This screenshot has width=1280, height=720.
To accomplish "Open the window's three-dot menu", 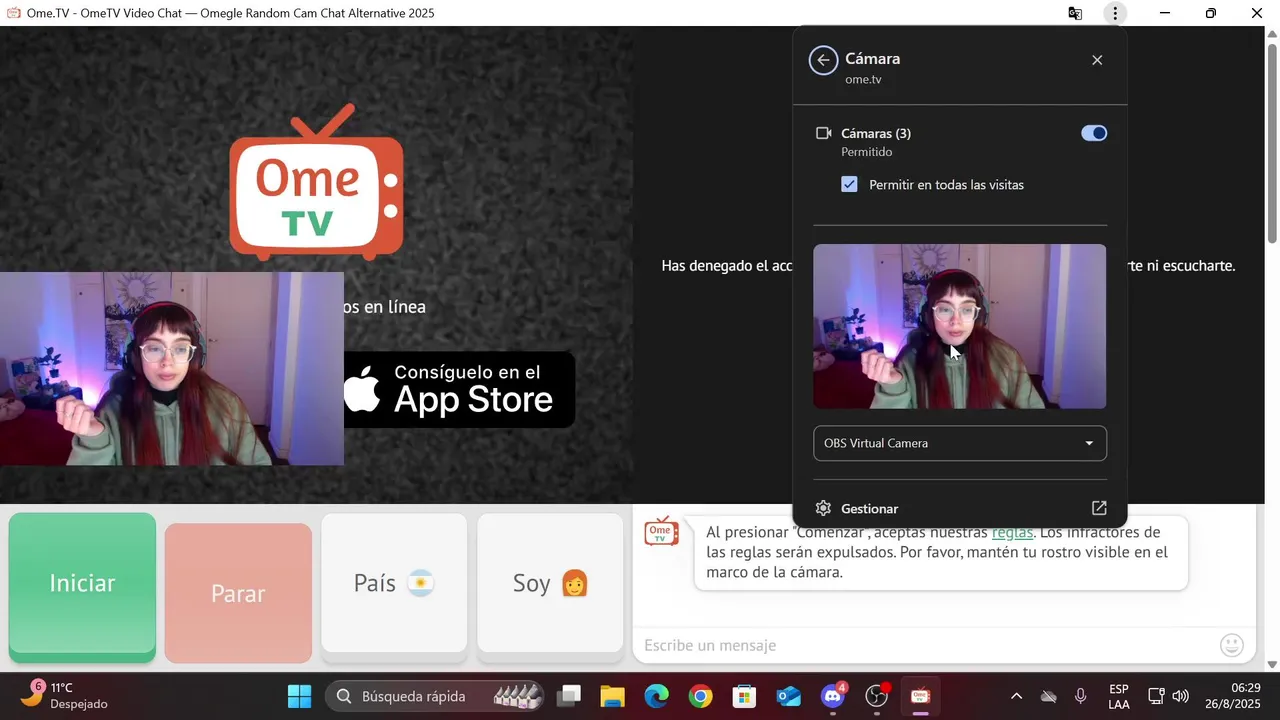I will (1115, 13).
